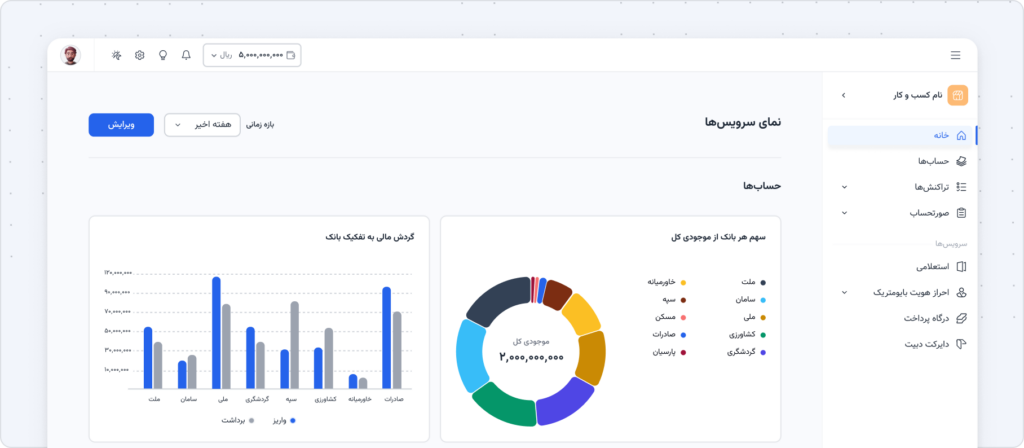Open the user avatar profile menu
This screenshot has height=448, width=1024.
(x=71, y=56)
